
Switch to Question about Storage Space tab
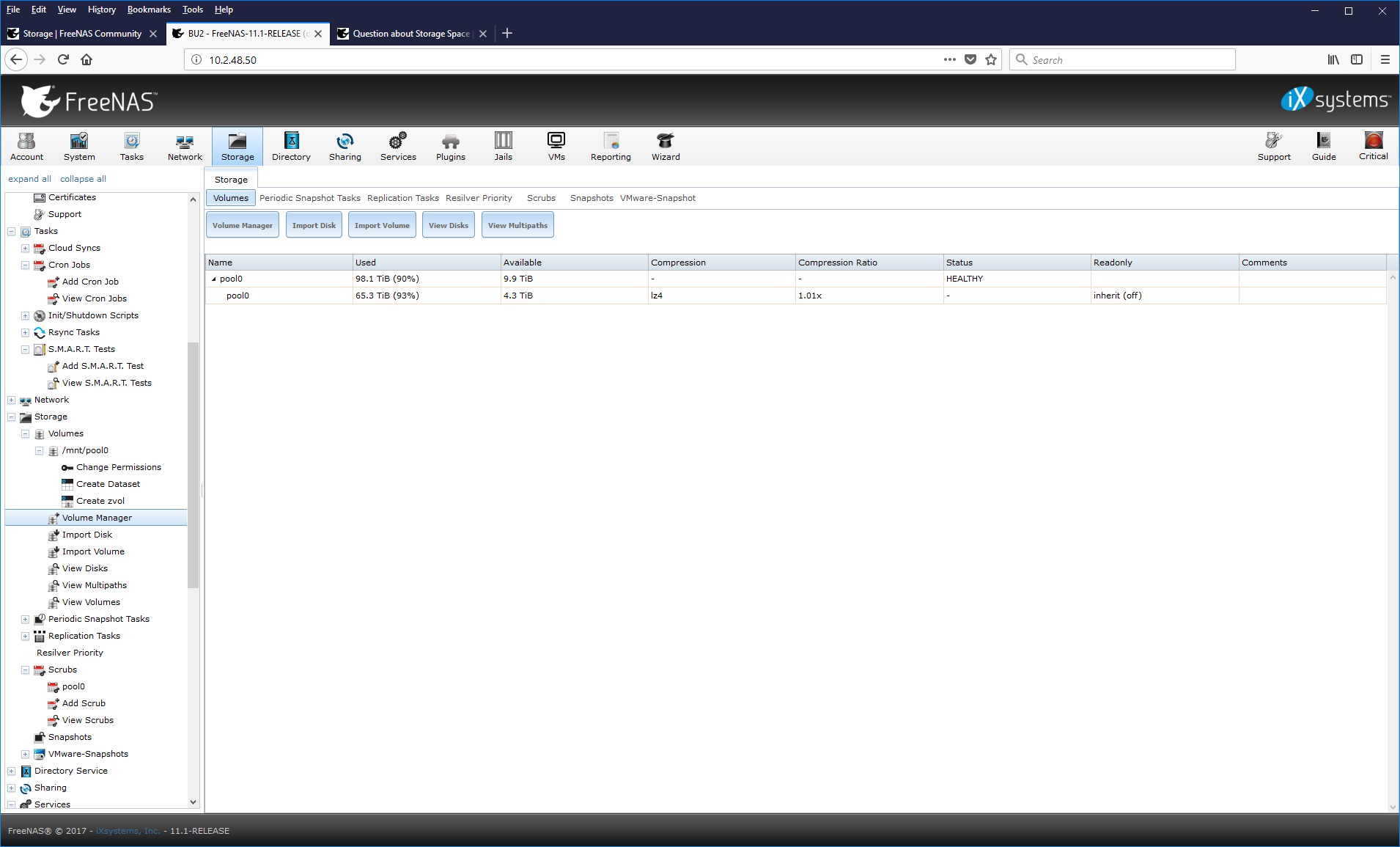click(412, 34)
